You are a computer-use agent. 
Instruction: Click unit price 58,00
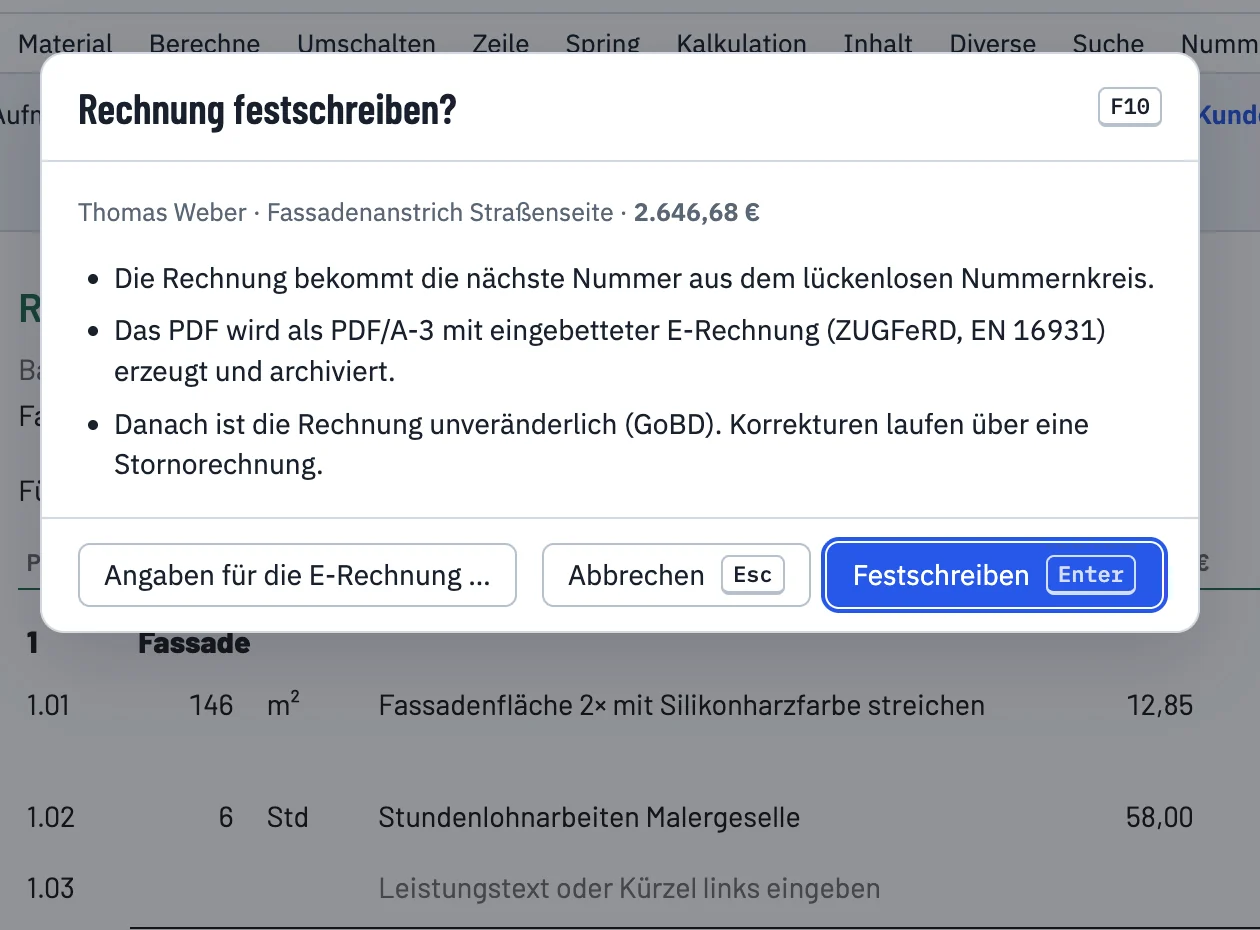1160,817
